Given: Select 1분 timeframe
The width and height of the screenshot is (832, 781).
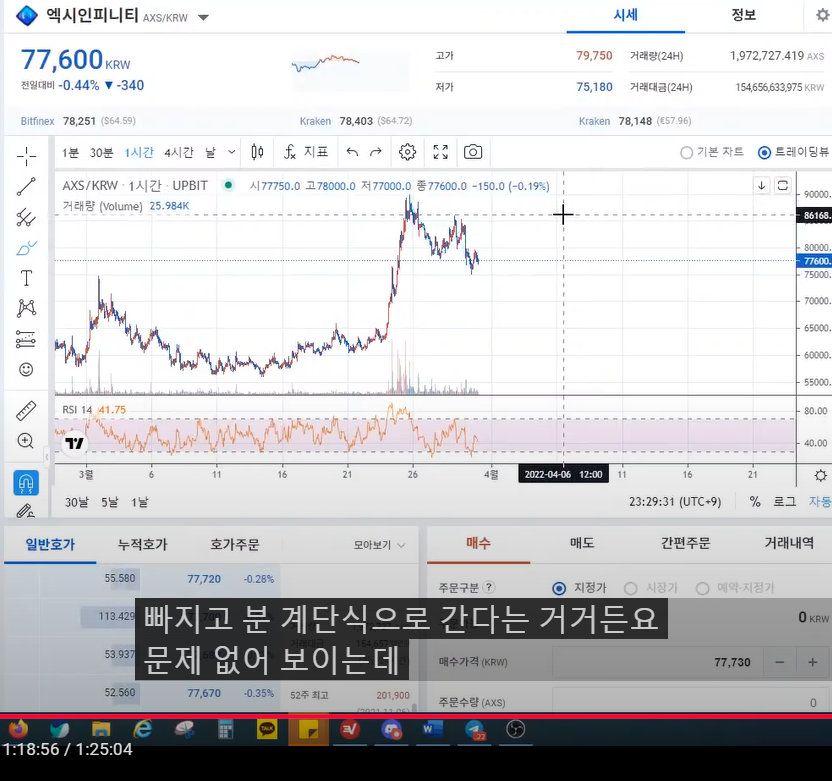Looking at the screenshot, I should pyautogui.click(x=70, y=153).
